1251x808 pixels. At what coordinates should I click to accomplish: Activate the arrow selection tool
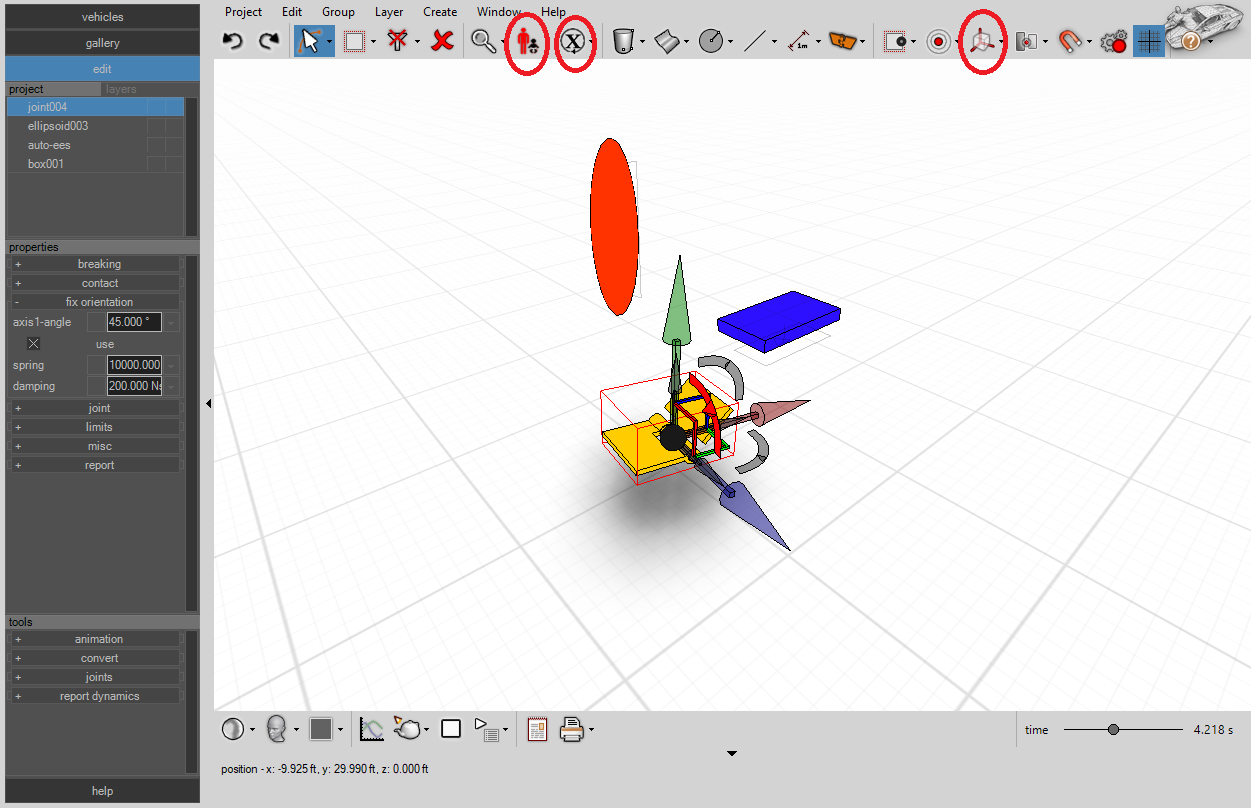310,41
